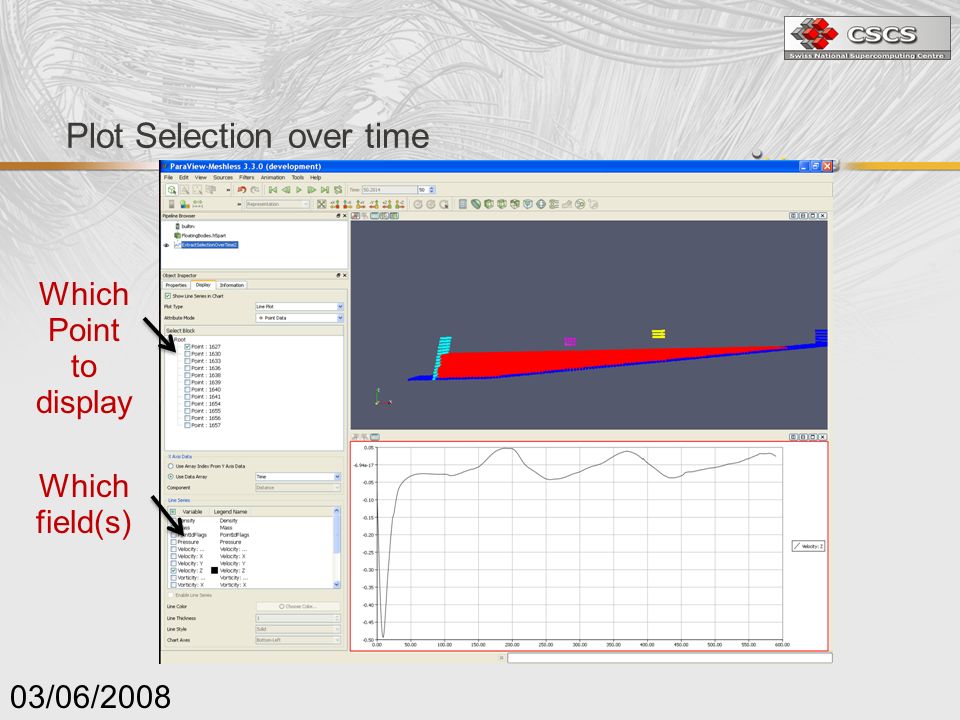Click the Threshold filter icon

[x=515, y=204]
